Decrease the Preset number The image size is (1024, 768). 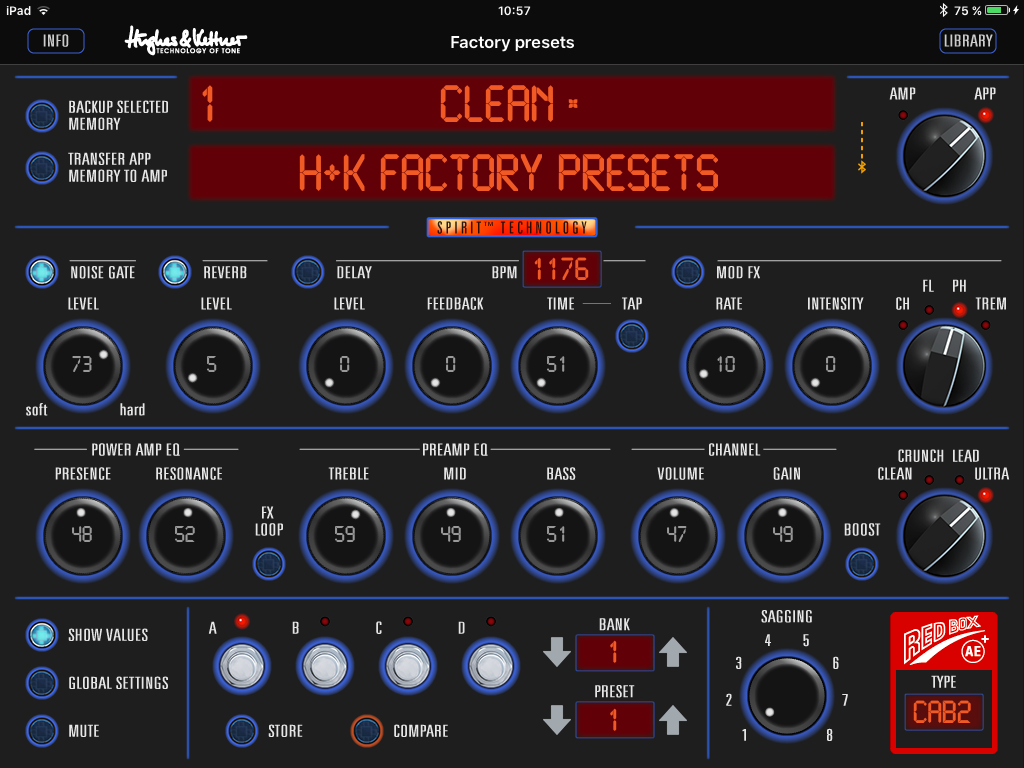click(x=556, y=720)
